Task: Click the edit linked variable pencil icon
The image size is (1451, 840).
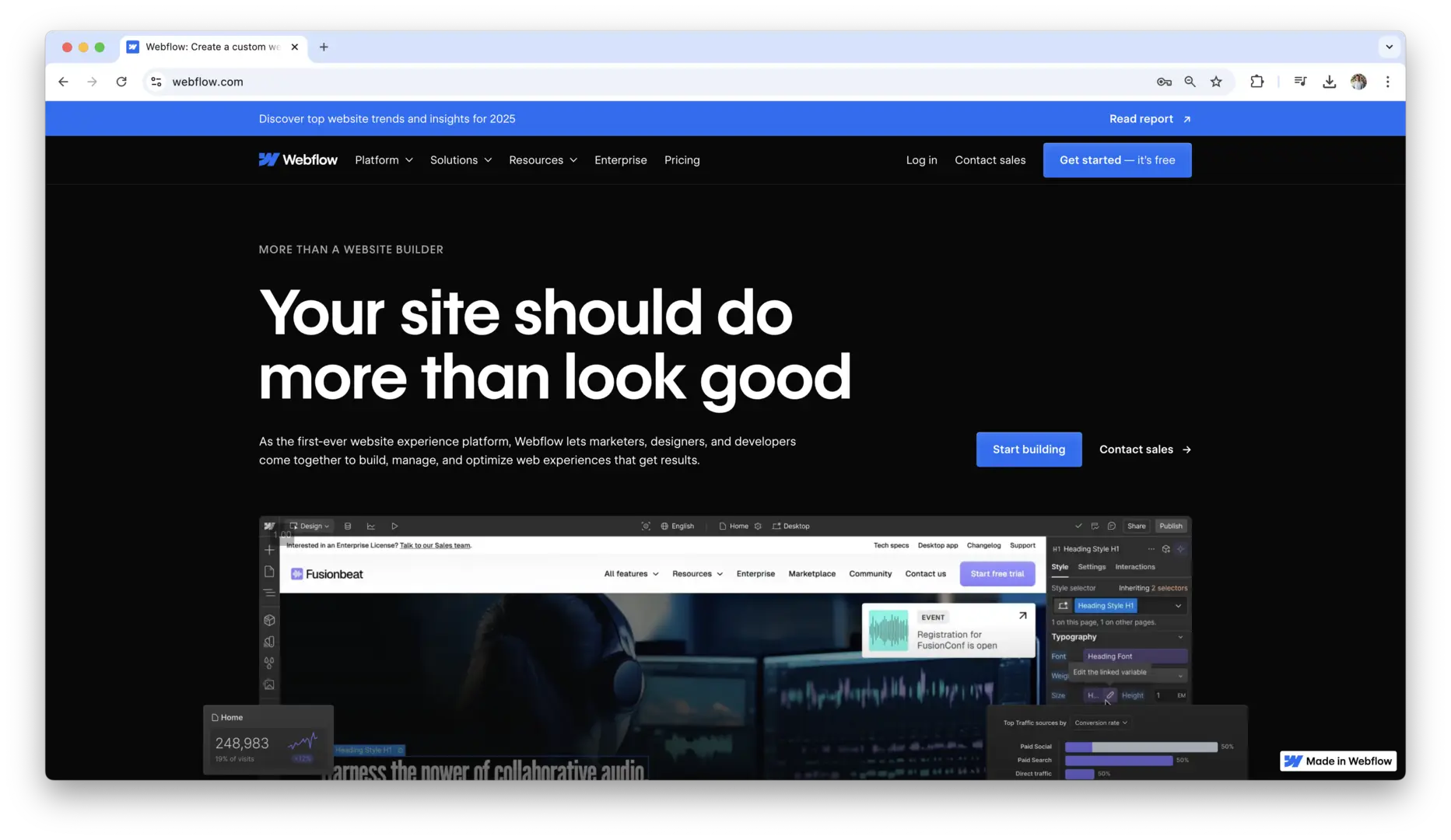Action: pos(1110,695)
